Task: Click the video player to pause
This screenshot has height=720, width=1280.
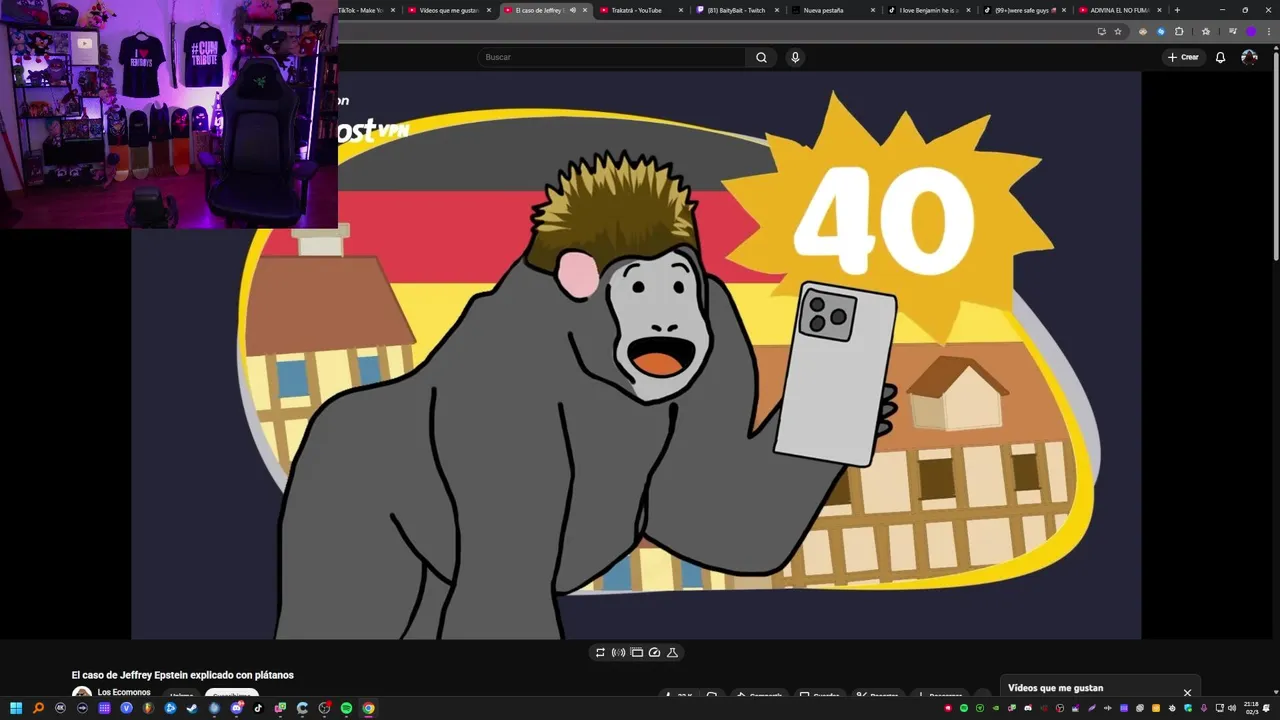Action: pos(636,355)
